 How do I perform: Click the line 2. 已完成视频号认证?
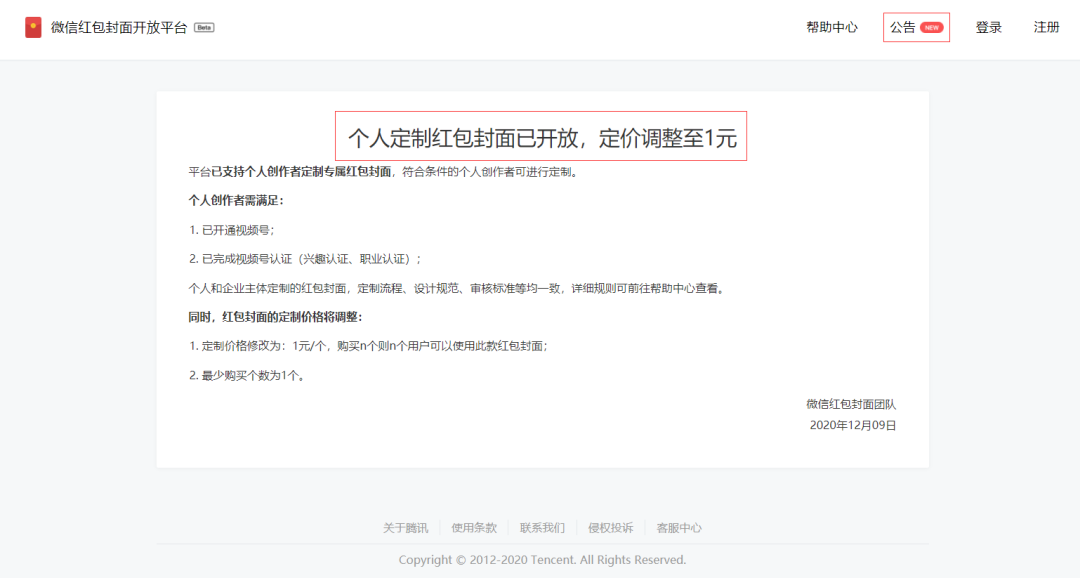coord(304,259)
